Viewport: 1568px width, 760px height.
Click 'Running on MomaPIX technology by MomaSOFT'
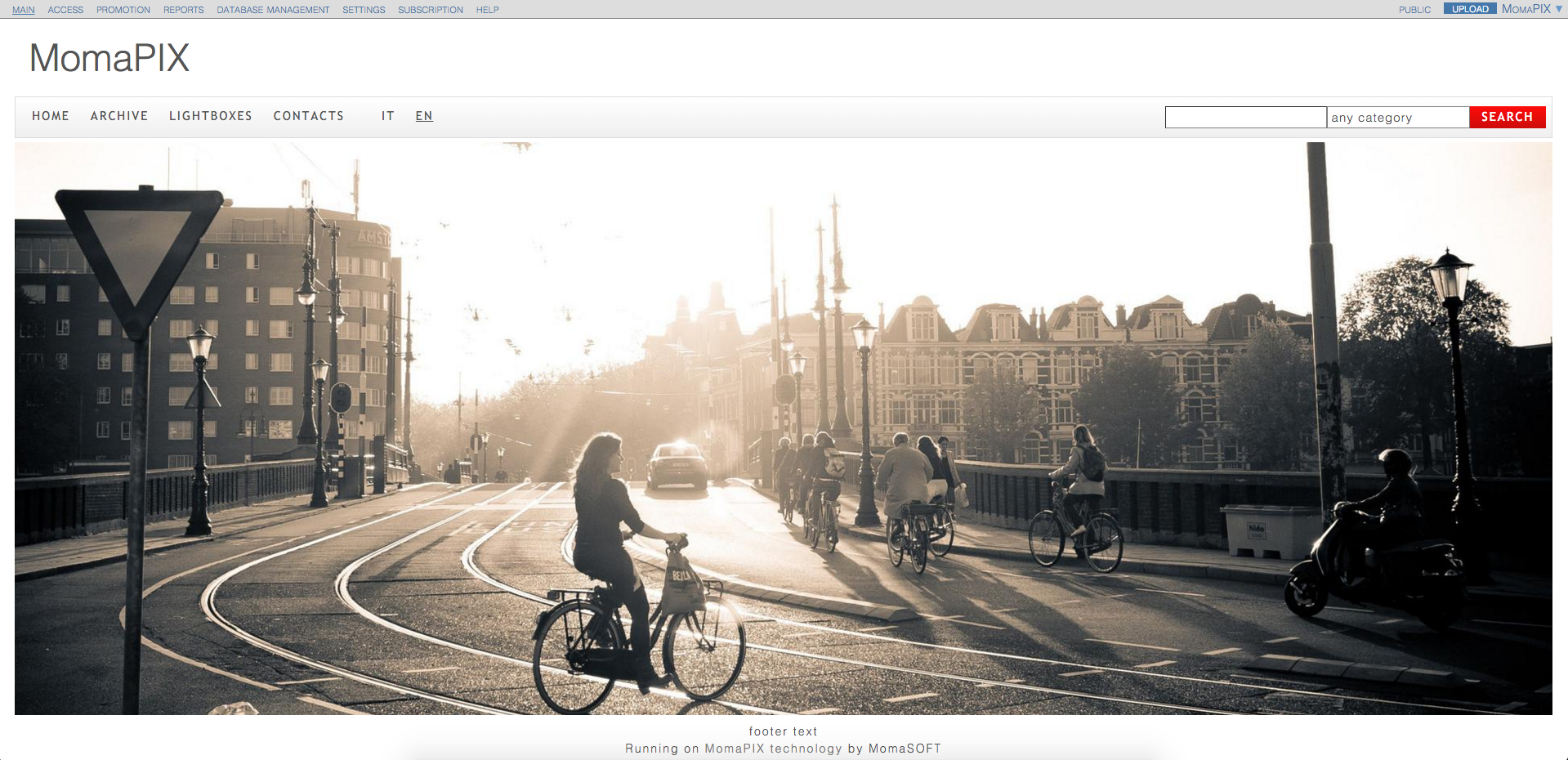784,749
